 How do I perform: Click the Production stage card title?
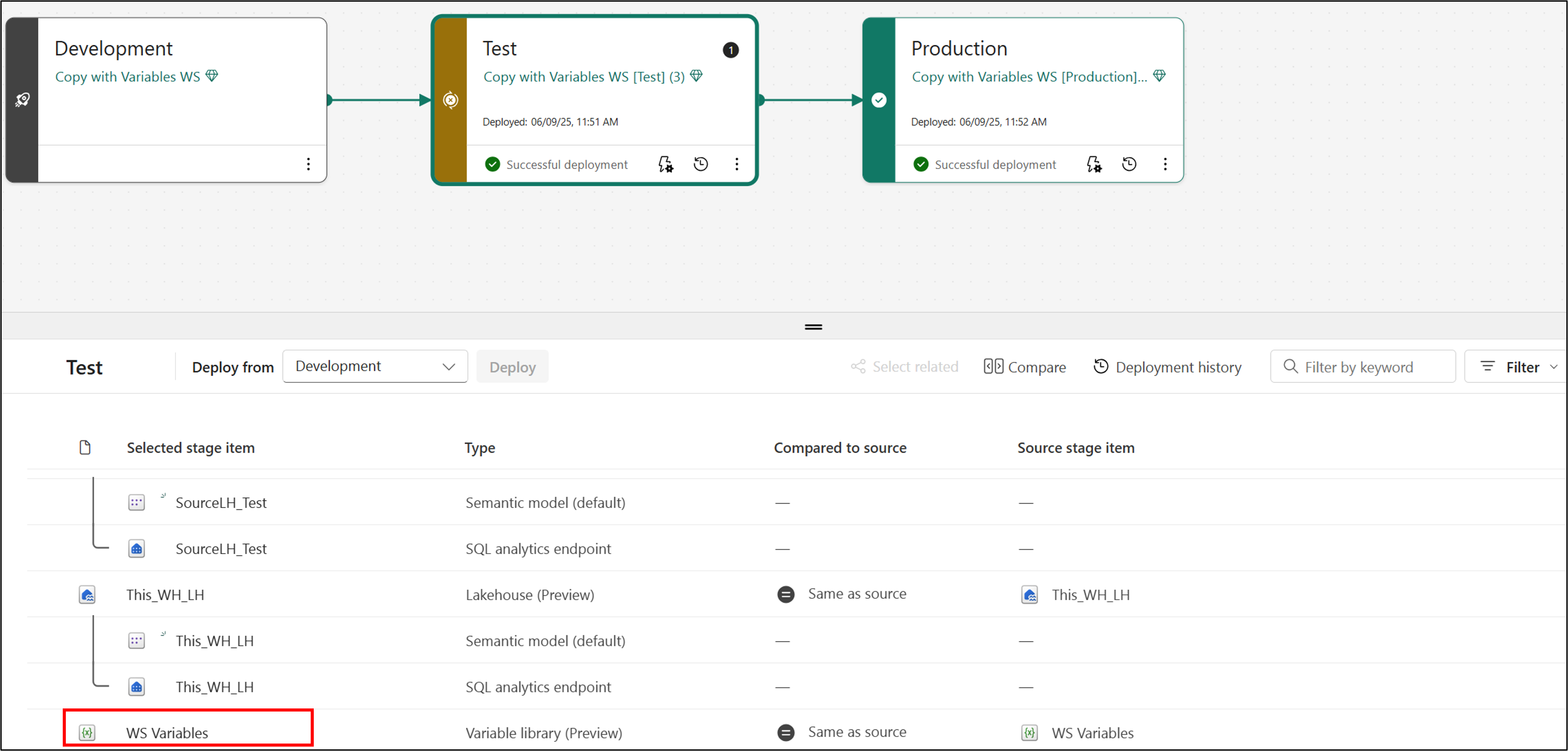click(959, 49)
